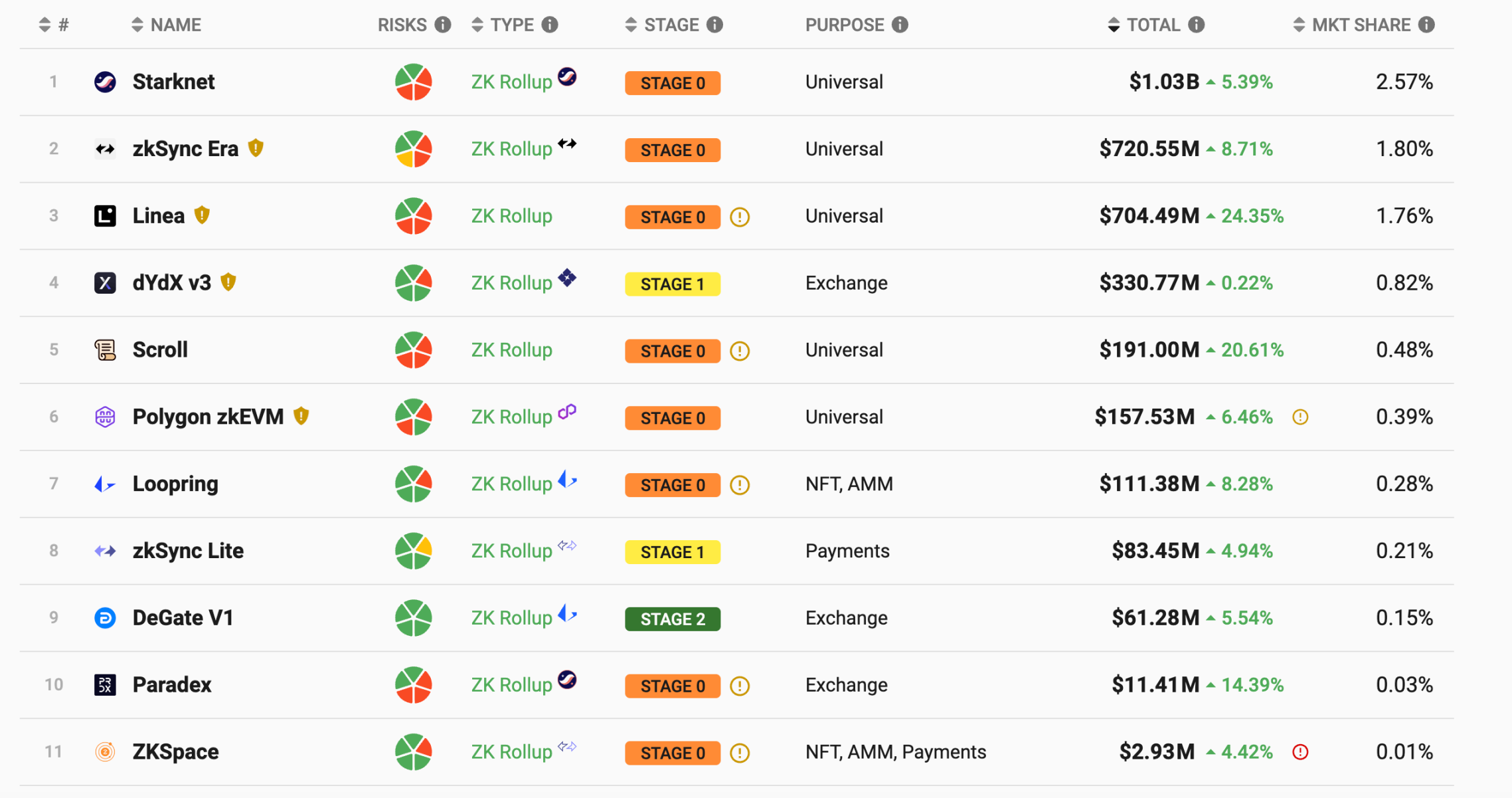Open the Paradex project link
Viewport: 1512px width, 798px height.
click(x=172, y=685)
